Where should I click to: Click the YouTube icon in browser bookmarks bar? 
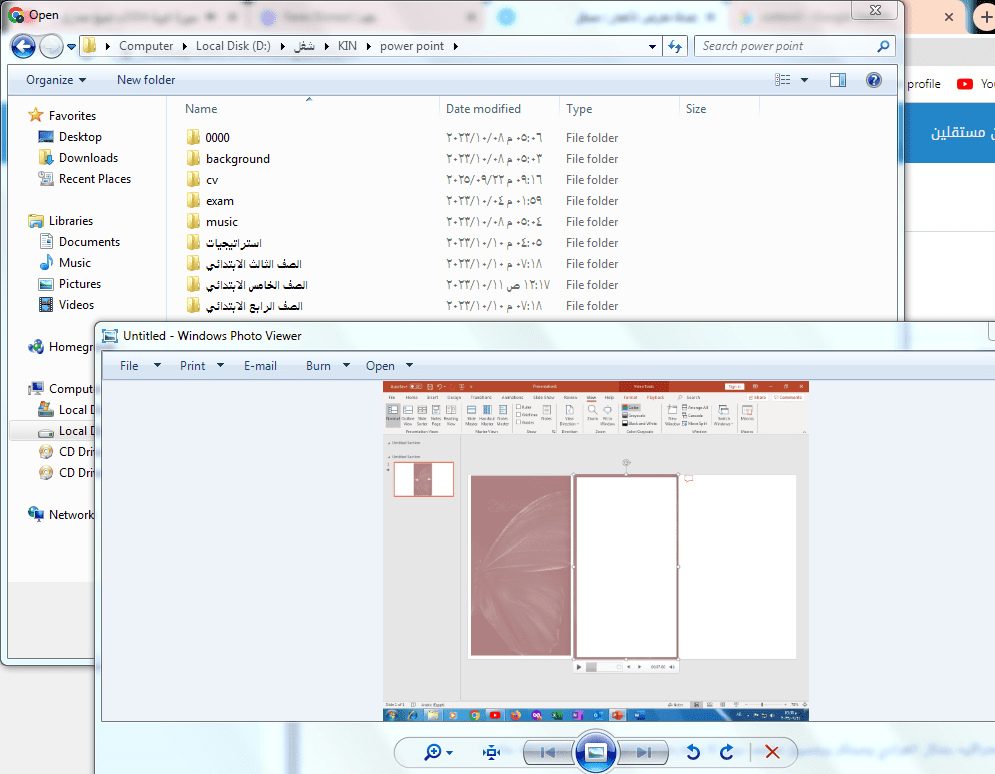[x=965, y=84]
